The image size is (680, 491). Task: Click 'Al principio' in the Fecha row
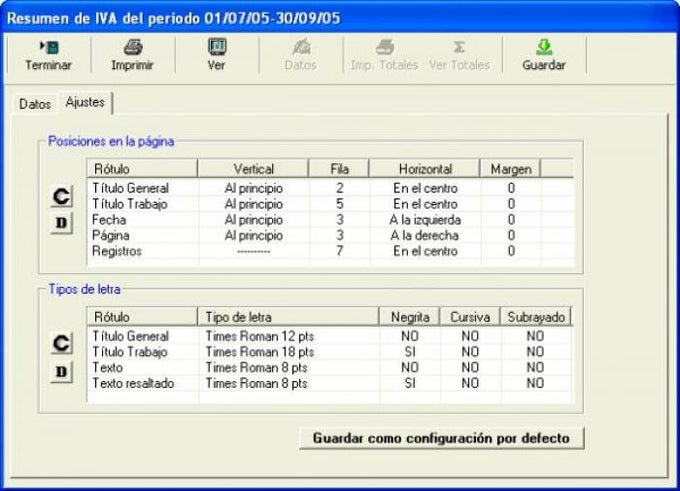254,220
